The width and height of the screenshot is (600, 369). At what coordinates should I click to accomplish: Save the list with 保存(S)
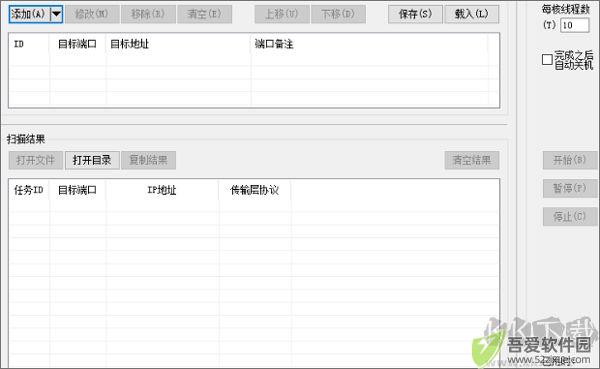[415, 15]
